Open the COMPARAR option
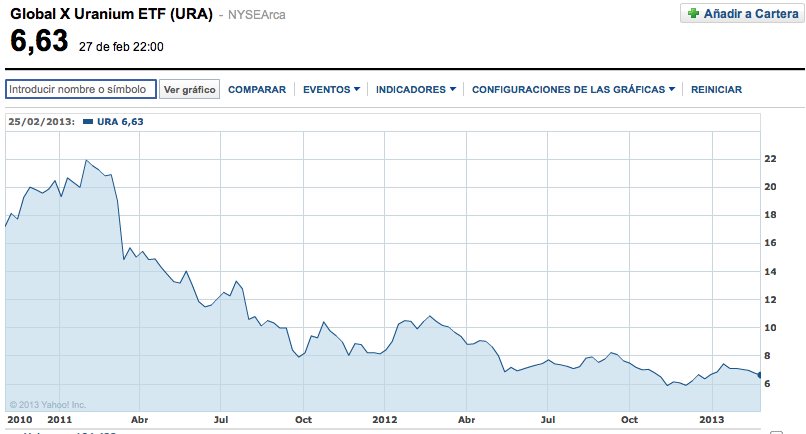Image resolution: width=806 pixels, height=434 pixels. click(257, 89)
